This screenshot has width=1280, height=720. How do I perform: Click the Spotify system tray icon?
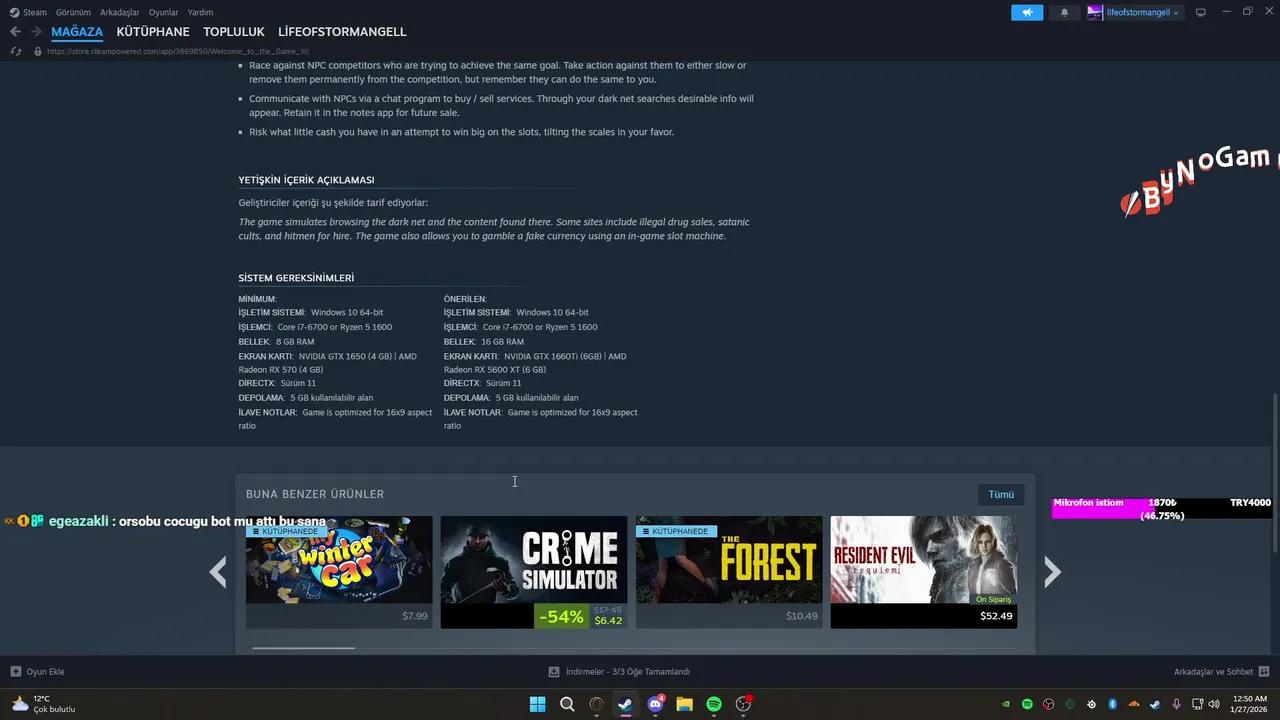pos(1027,704)
